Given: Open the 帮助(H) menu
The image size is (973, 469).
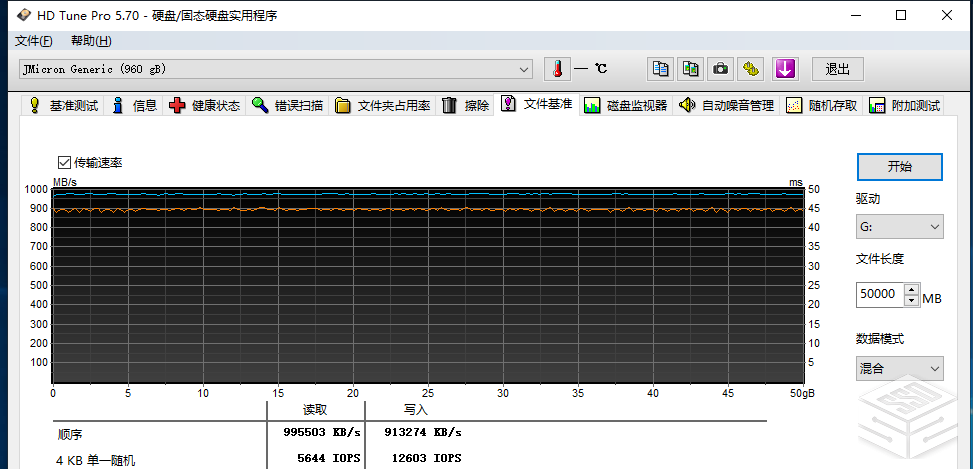Looking at the screenshot, I should (91, 41).
